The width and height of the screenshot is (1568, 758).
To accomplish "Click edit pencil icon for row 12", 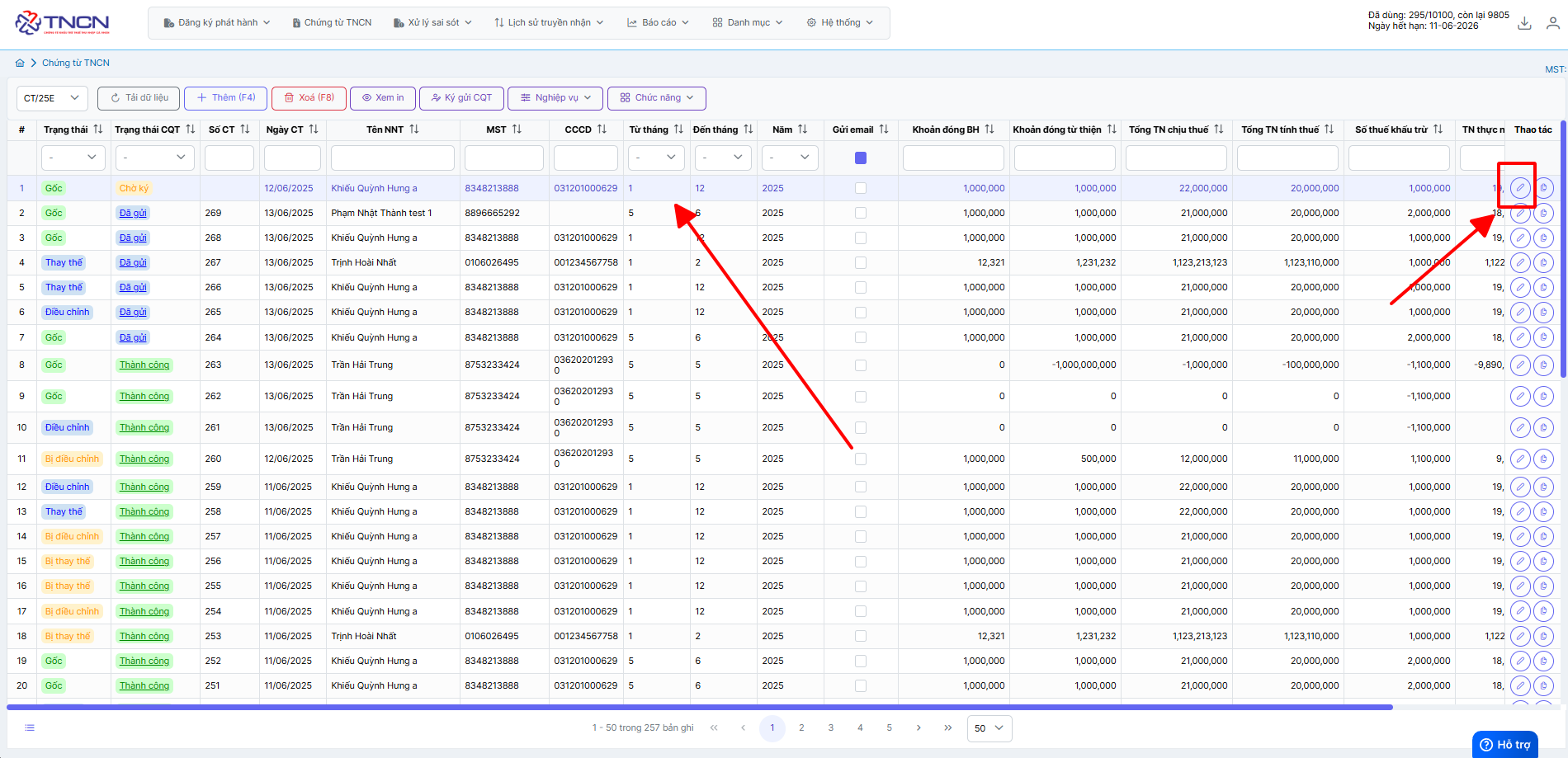I will (x=1520, y=487).
